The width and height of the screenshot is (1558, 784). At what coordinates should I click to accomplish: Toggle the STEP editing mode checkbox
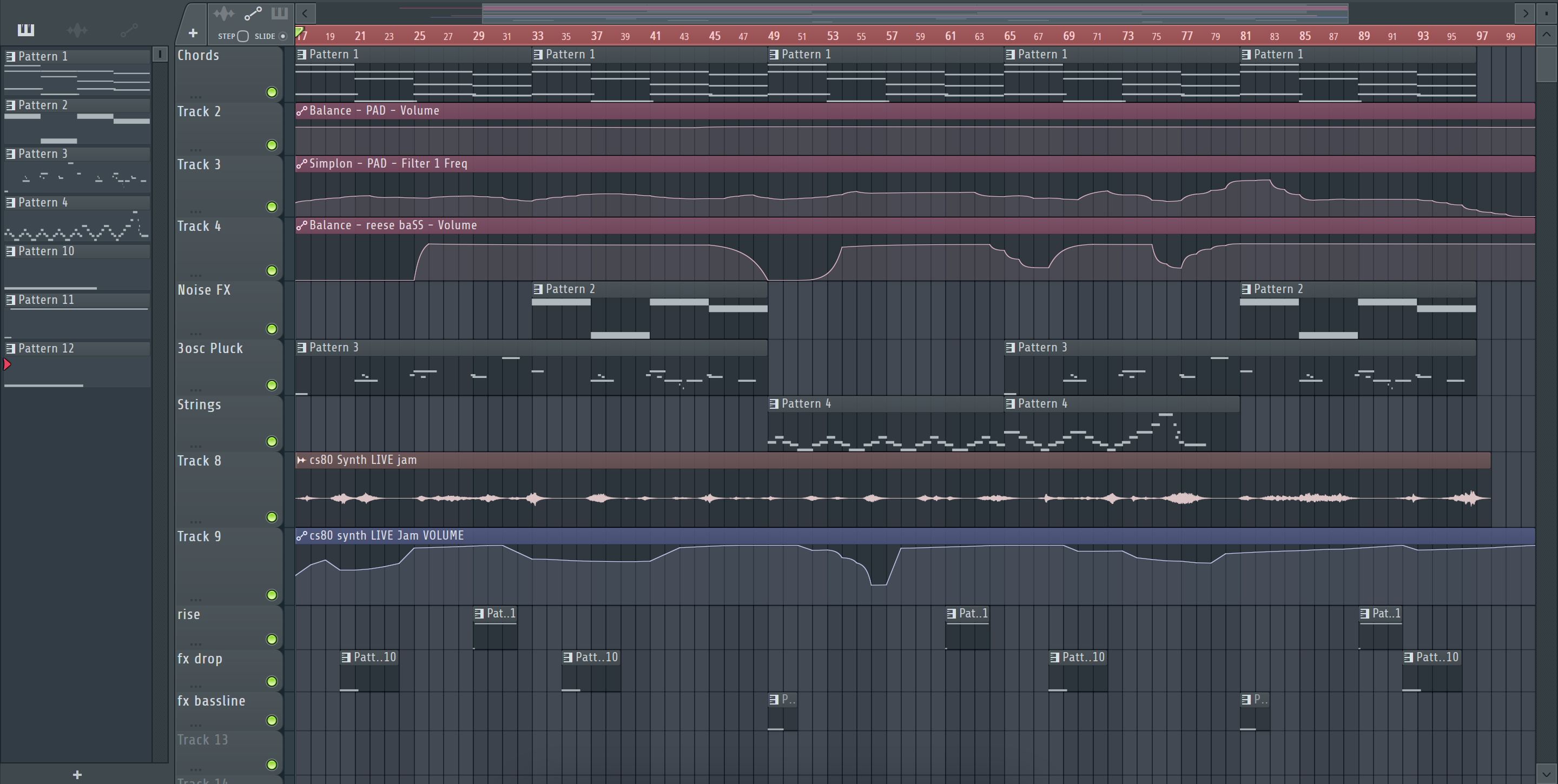[243, 36]
